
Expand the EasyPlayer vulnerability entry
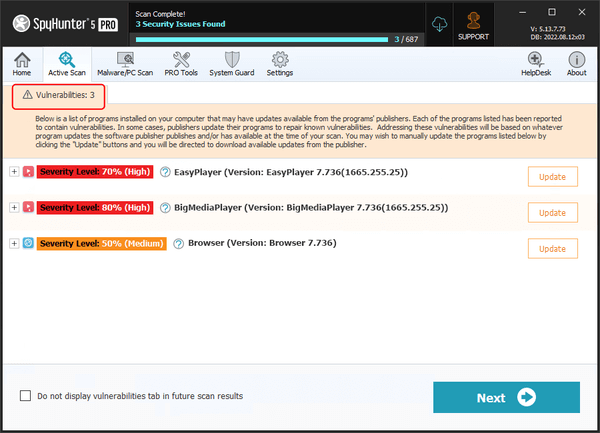[x=14, y=172]
